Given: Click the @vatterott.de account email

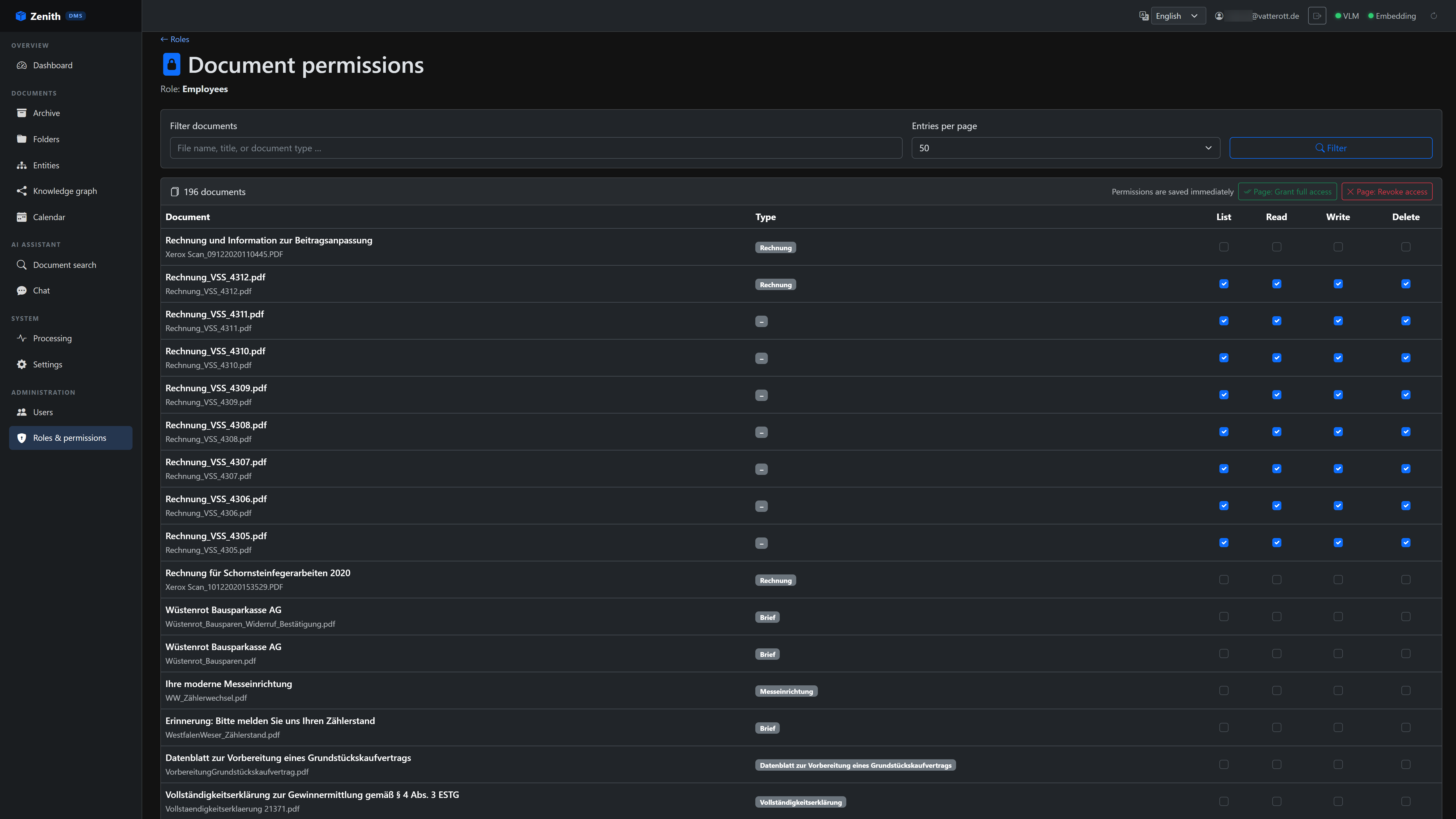Looking at the screenshot, I should (x=1275, y=16).
